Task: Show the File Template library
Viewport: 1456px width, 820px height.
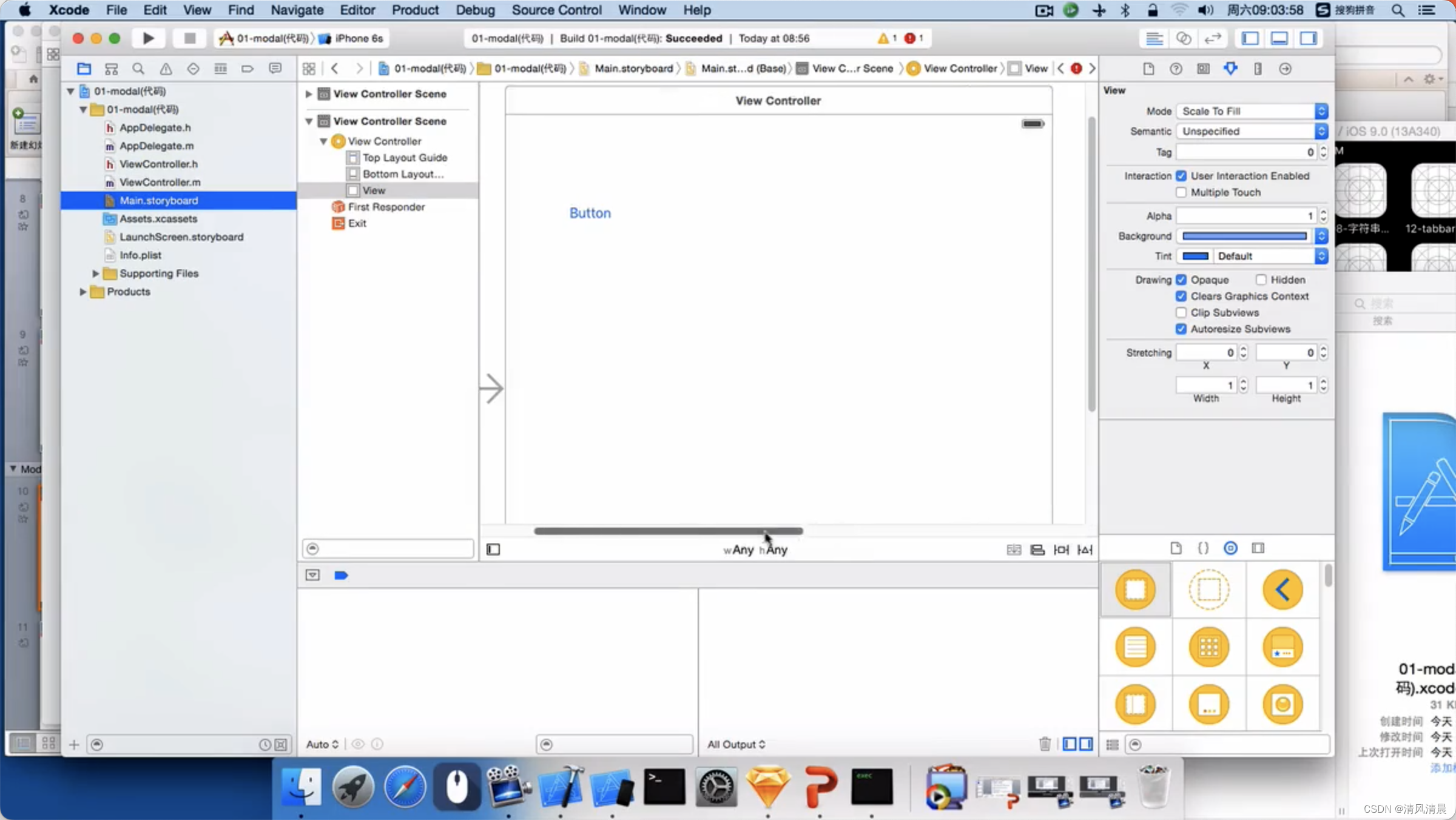Action: [1176, 548]
